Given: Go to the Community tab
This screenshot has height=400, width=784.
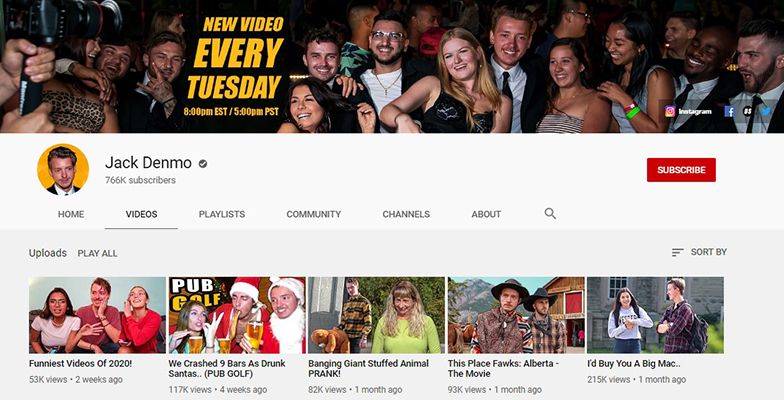Looking at the screenshot, I should point(313,214).
